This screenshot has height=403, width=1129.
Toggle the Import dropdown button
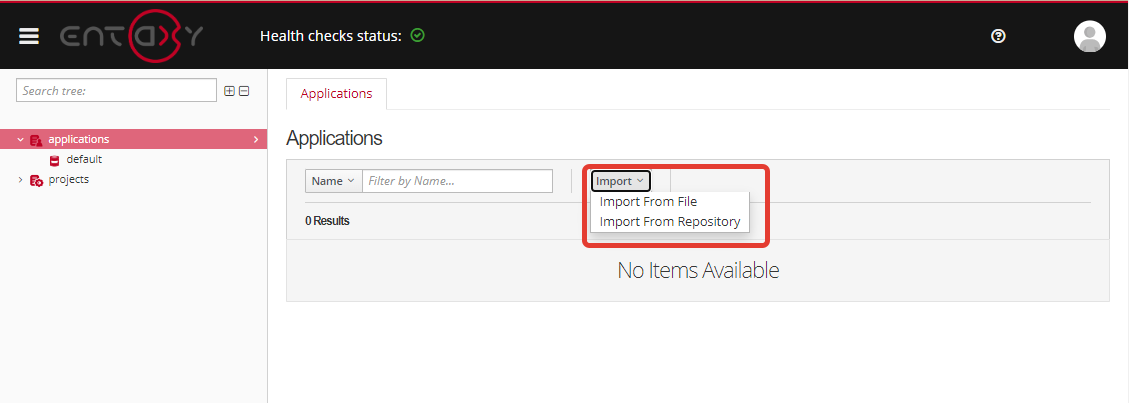click(621, 181)
